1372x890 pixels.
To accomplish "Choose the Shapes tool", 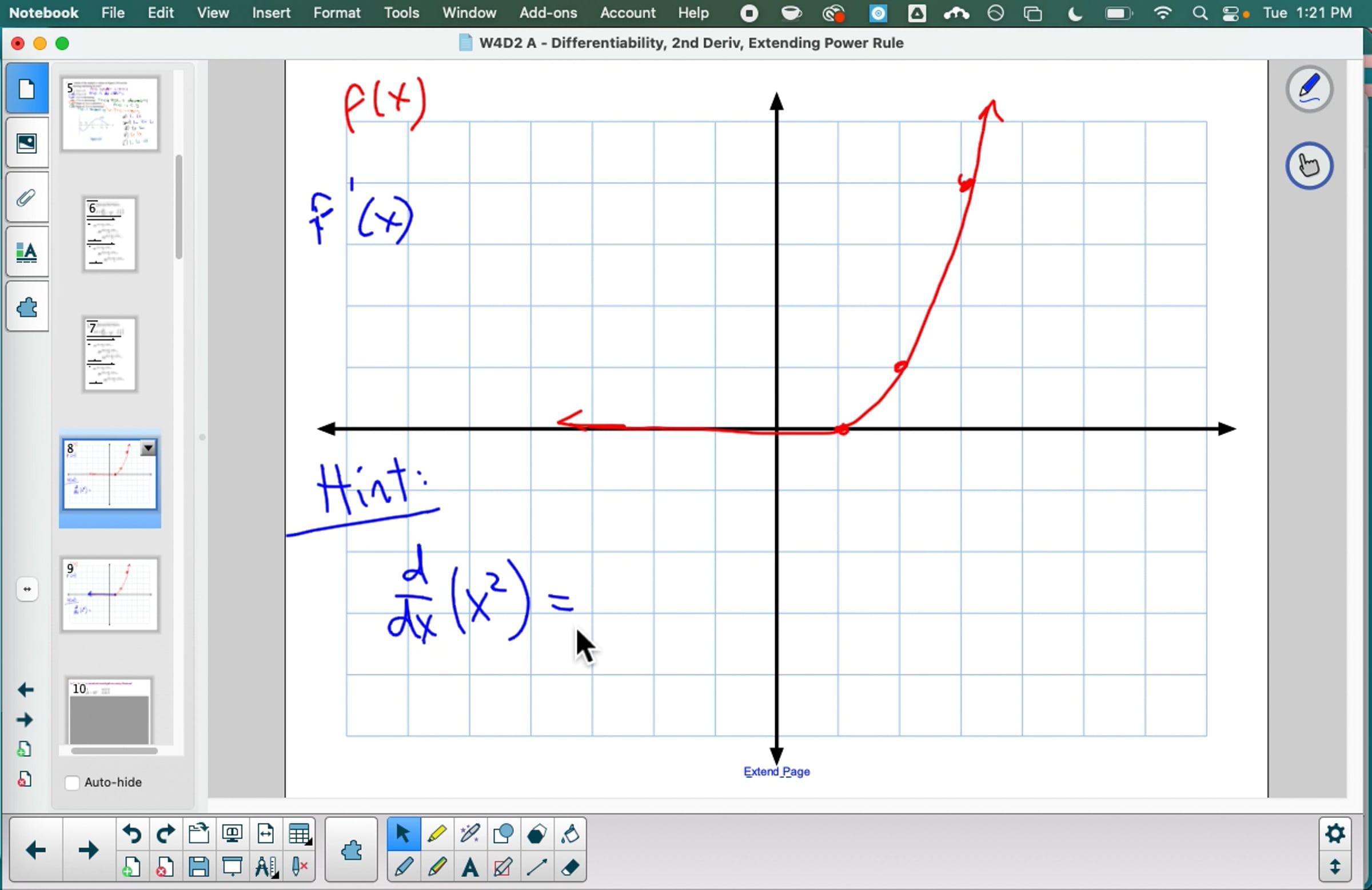I will [502, 833].
